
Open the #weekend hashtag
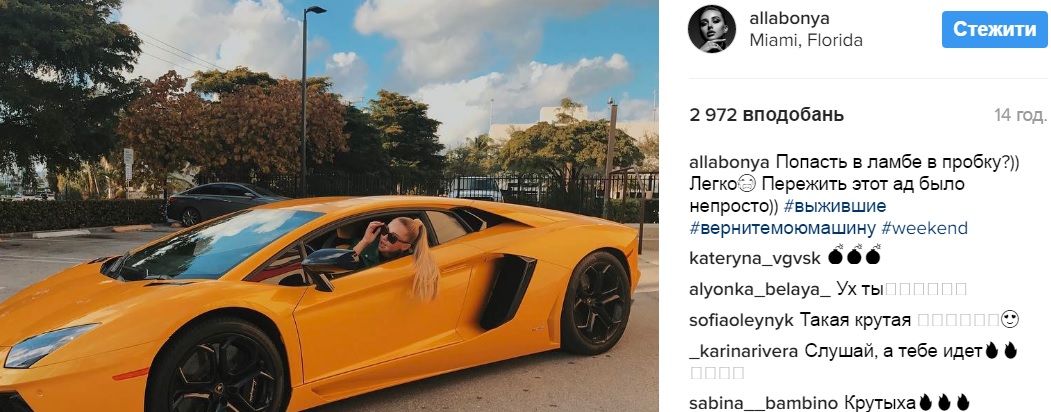coord(924,228)
